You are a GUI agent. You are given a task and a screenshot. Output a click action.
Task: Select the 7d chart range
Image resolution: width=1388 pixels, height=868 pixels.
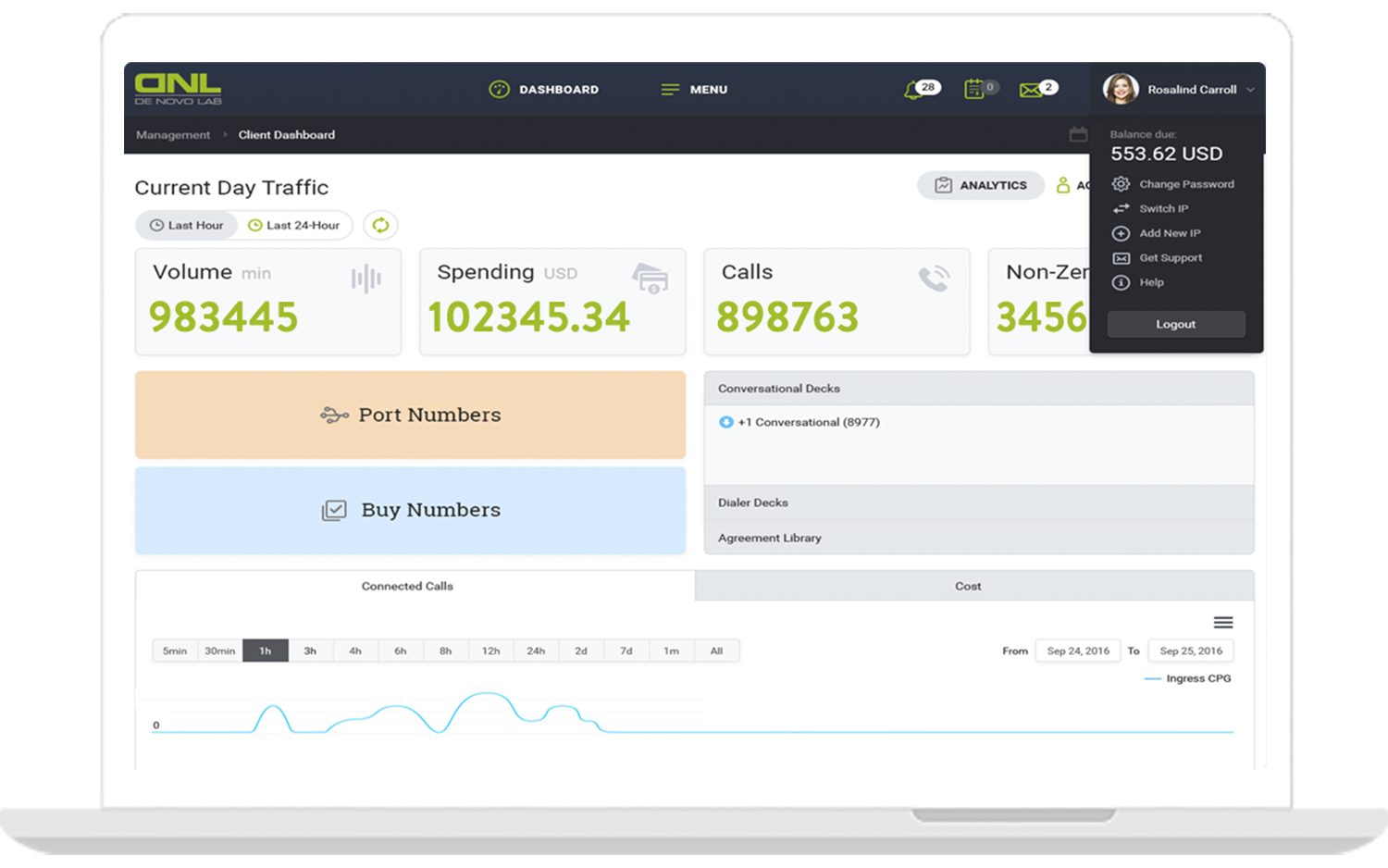pos(626,651)
